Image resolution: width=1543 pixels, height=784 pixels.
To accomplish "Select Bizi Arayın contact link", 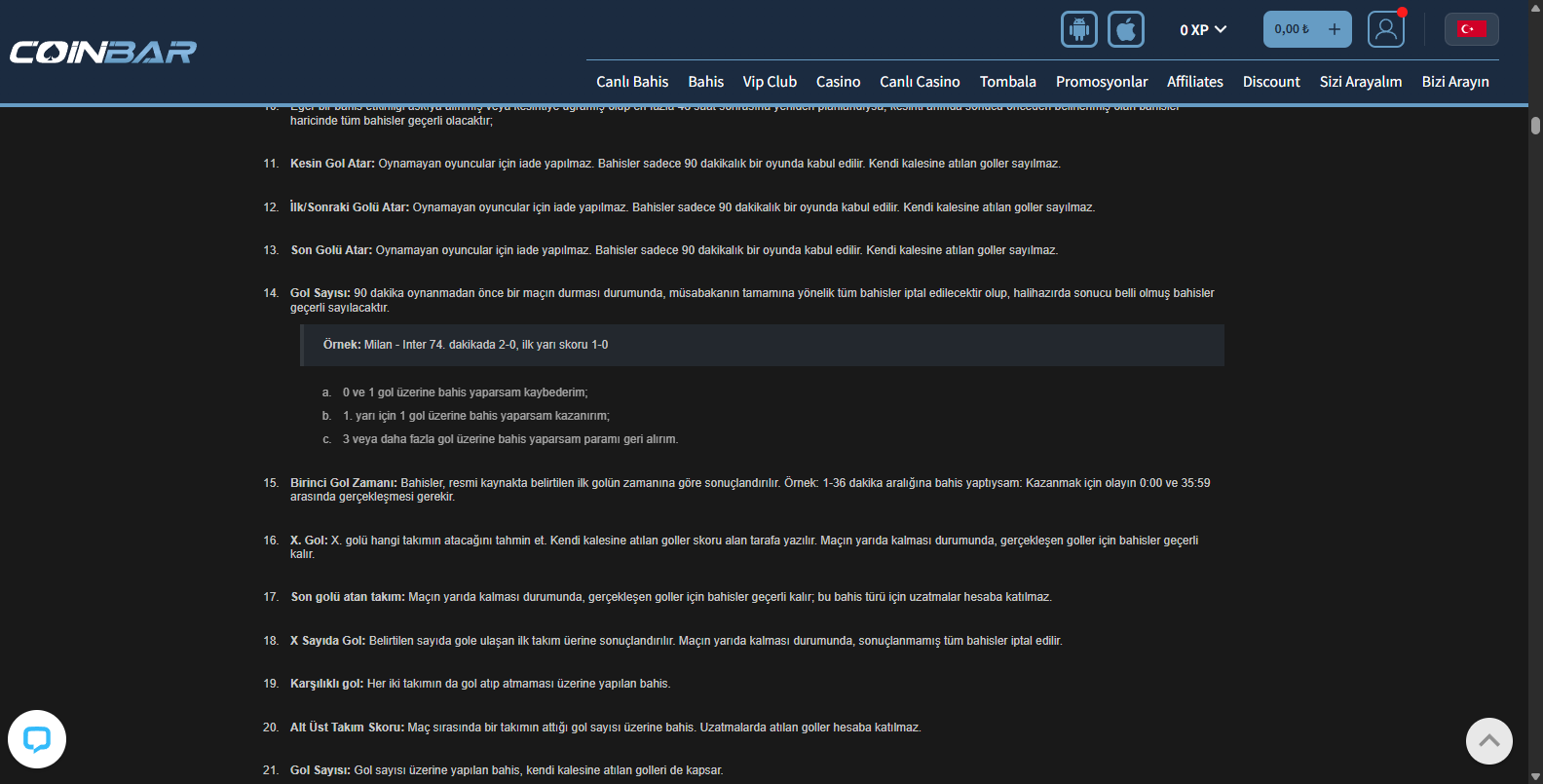I will point(1455,82).
